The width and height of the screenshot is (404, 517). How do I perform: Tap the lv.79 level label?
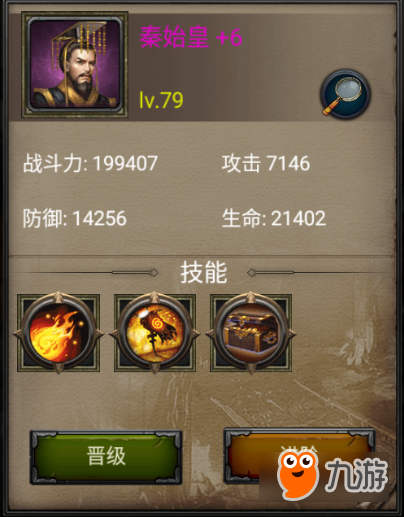coord(161,100)
